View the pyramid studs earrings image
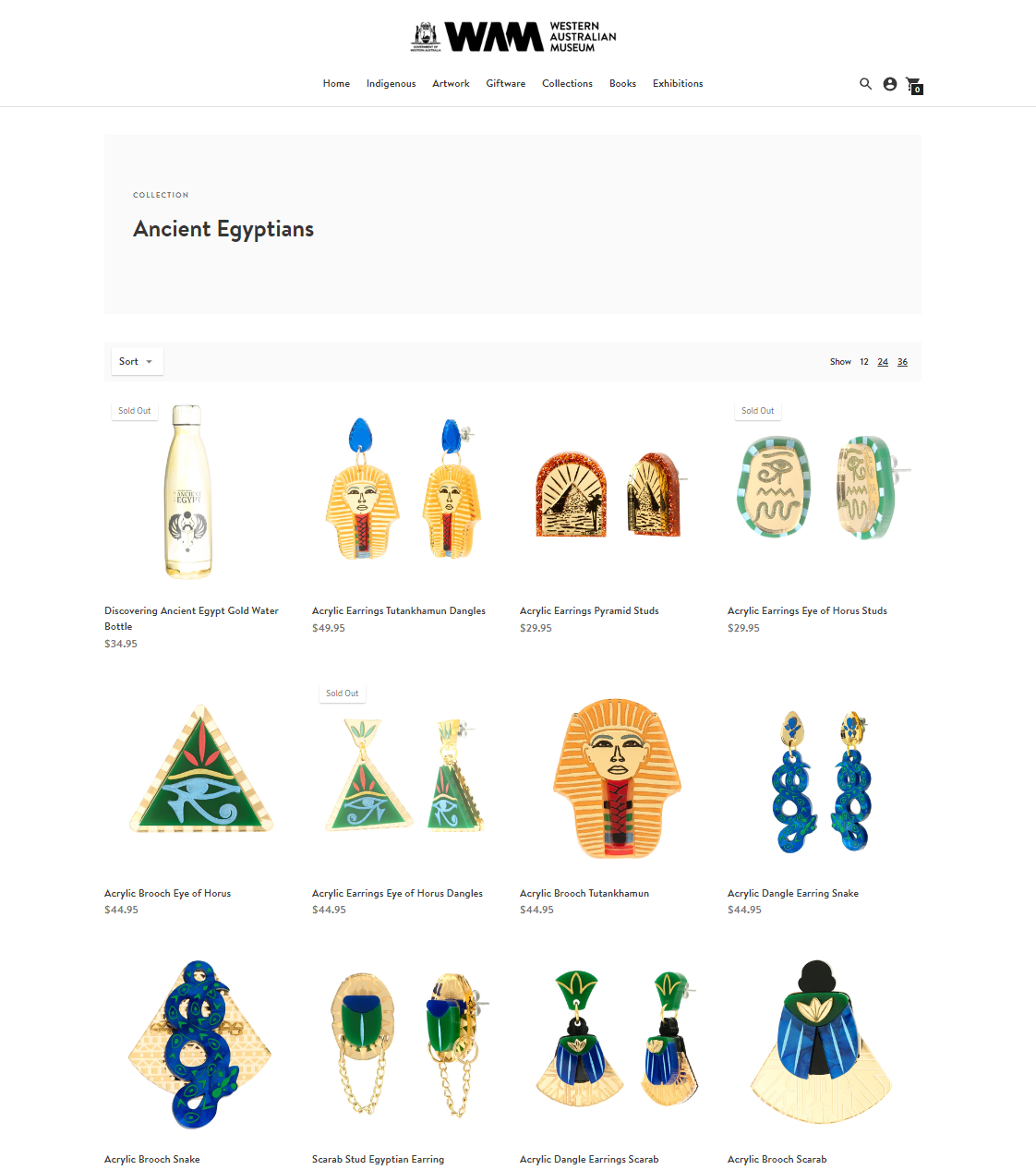 [609, 494]
